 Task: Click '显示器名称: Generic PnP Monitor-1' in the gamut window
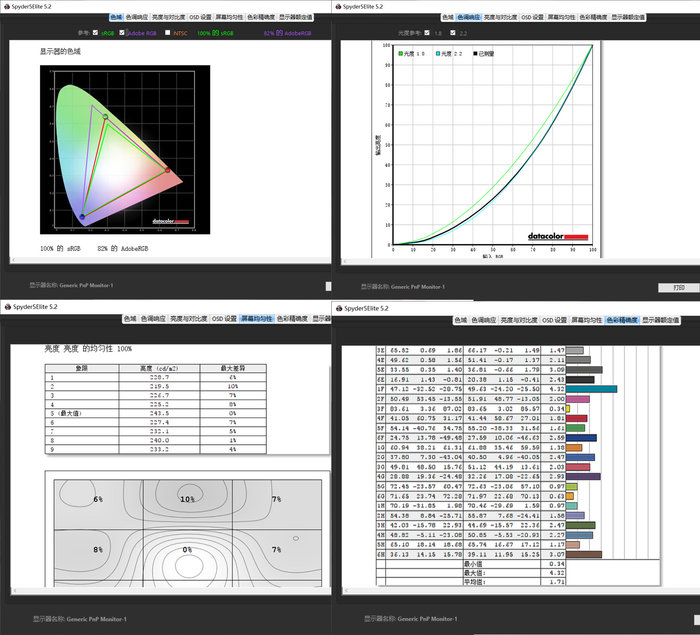click(x=71, y=285)
